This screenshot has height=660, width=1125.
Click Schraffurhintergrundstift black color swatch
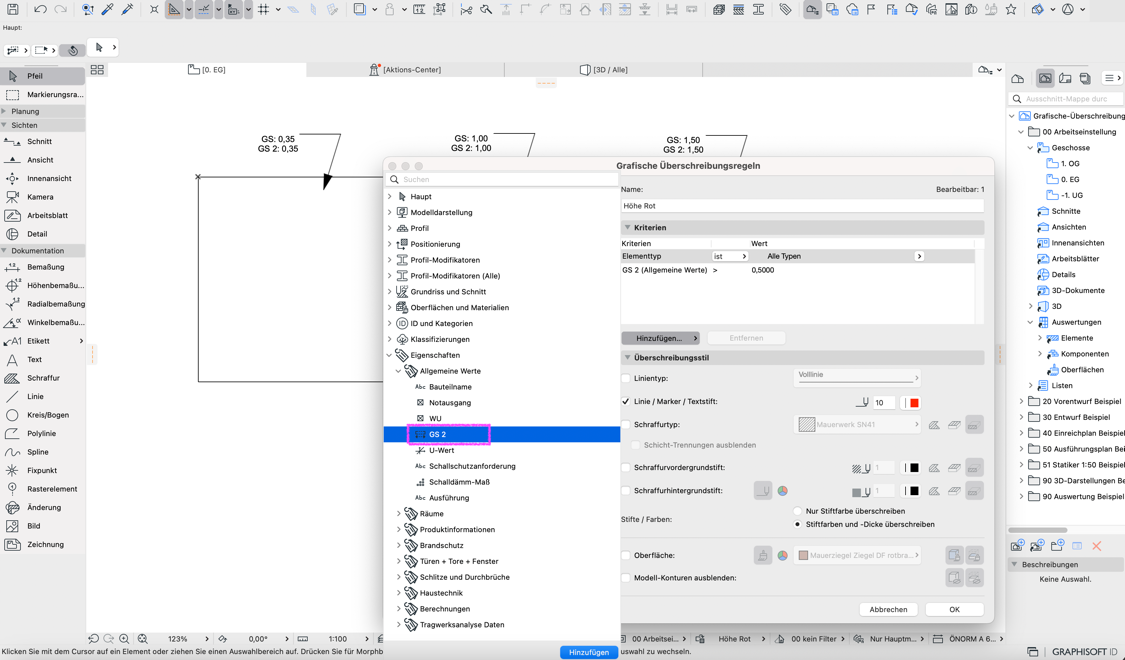(914, 491)
